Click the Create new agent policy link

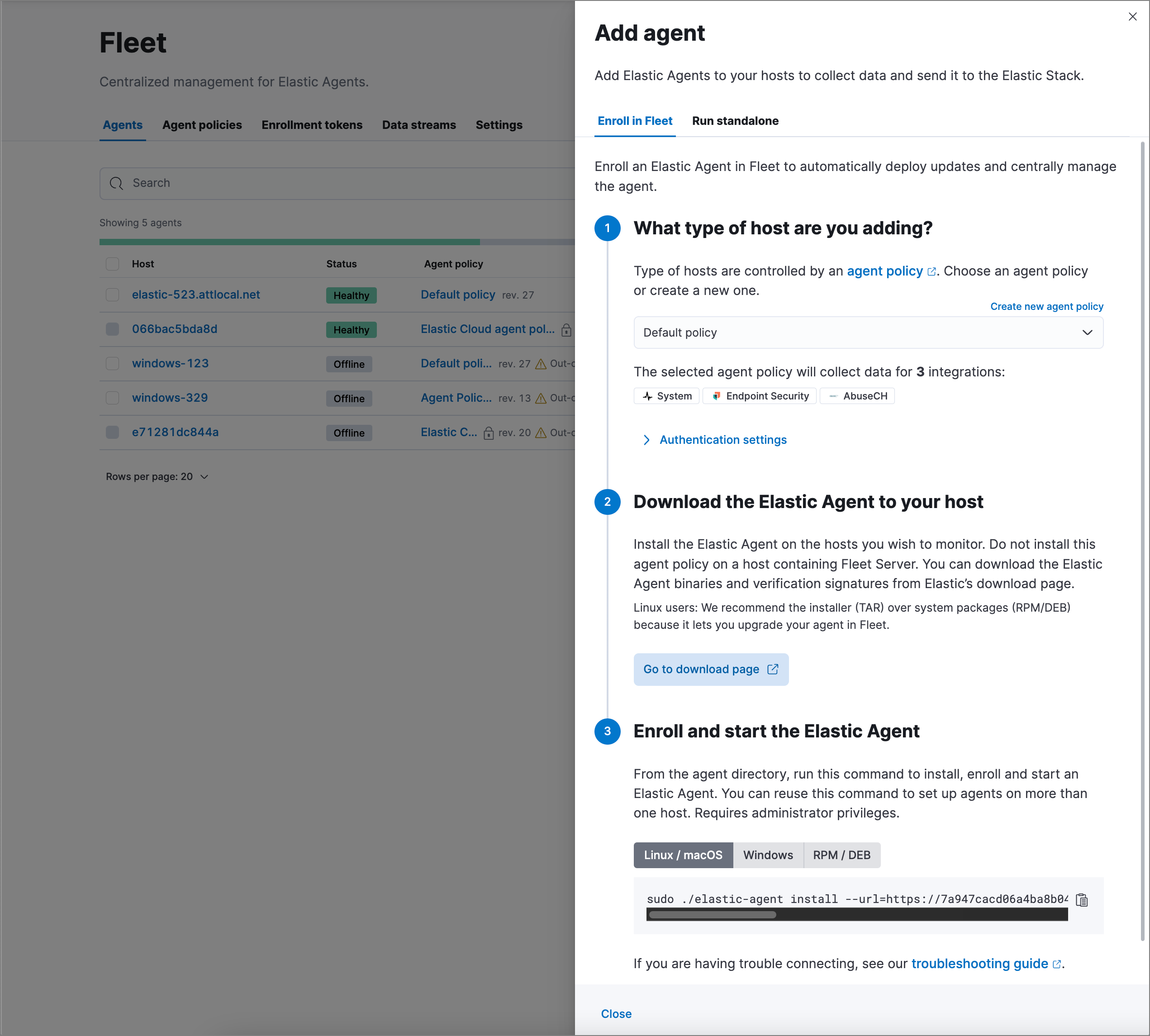coord(1047,306)
